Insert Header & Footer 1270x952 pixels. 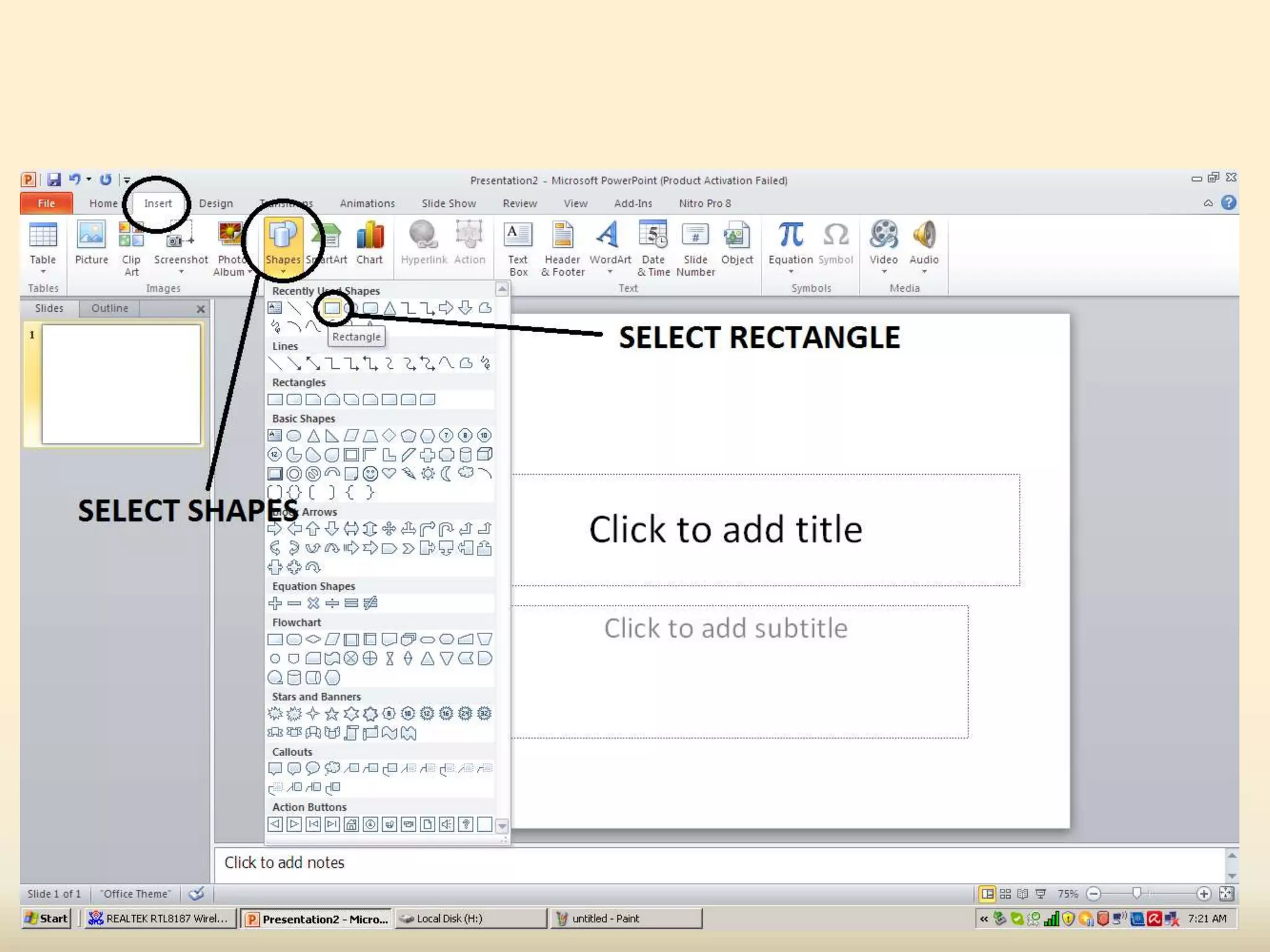pyautogui.click(x=562, y=247)
